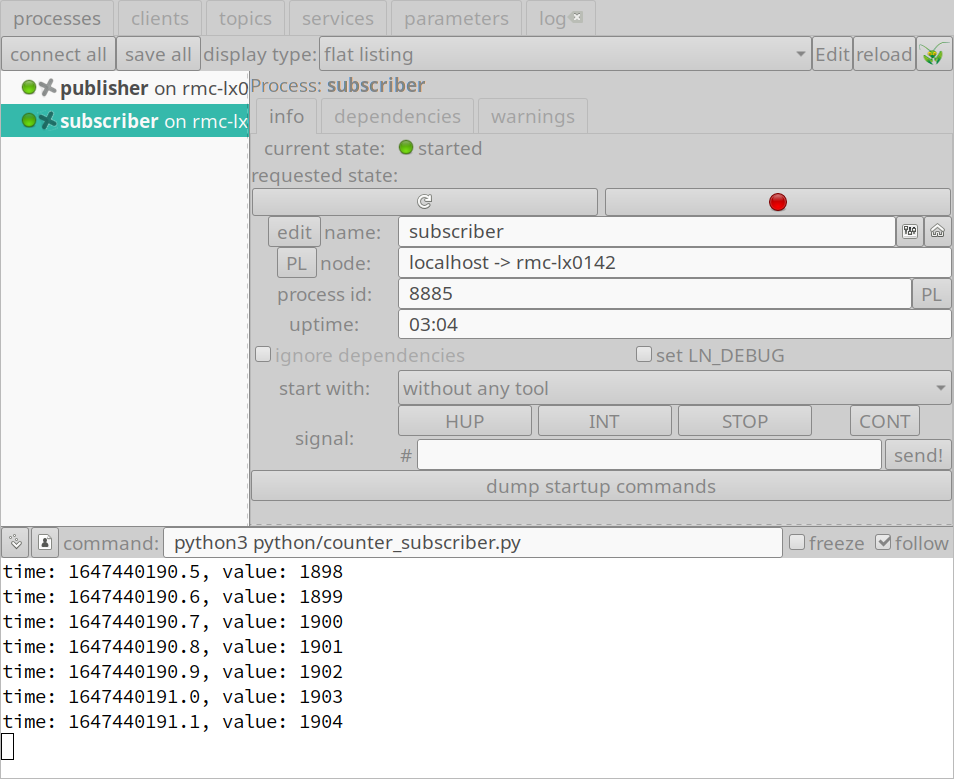
Task: Click the node field localhost -> rmc-lx0142
Action: pos(675,262)
